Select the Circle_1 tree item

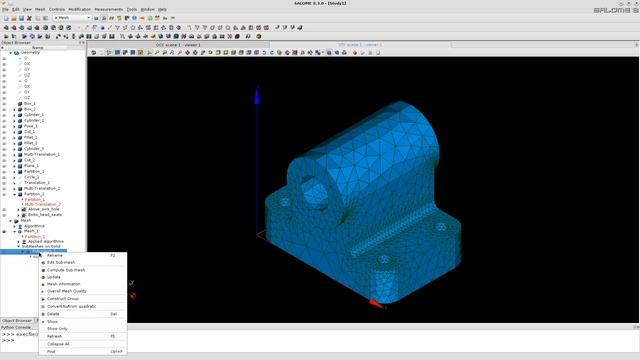pos(31,178)
